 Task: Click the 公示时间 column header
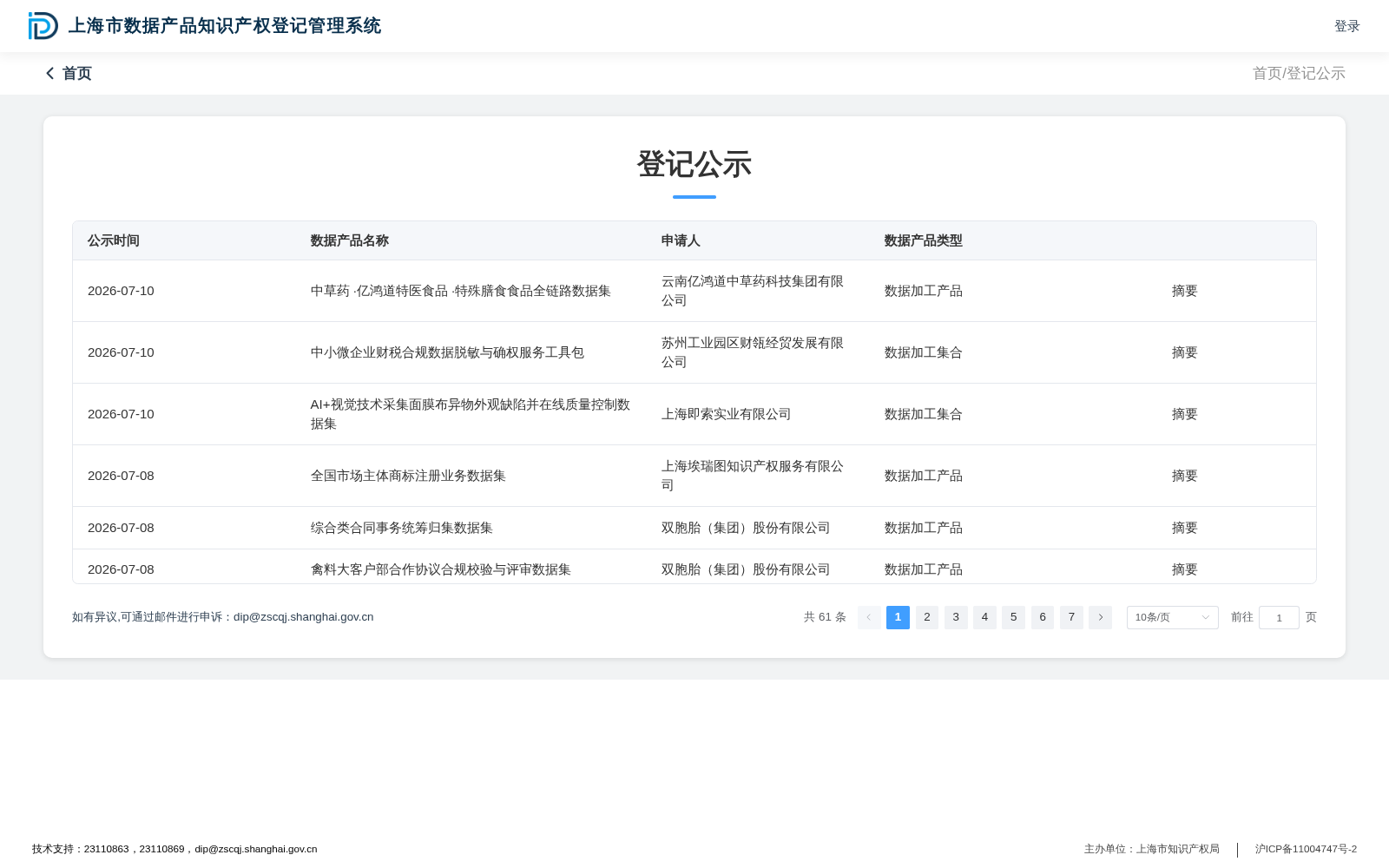point(114,240)
